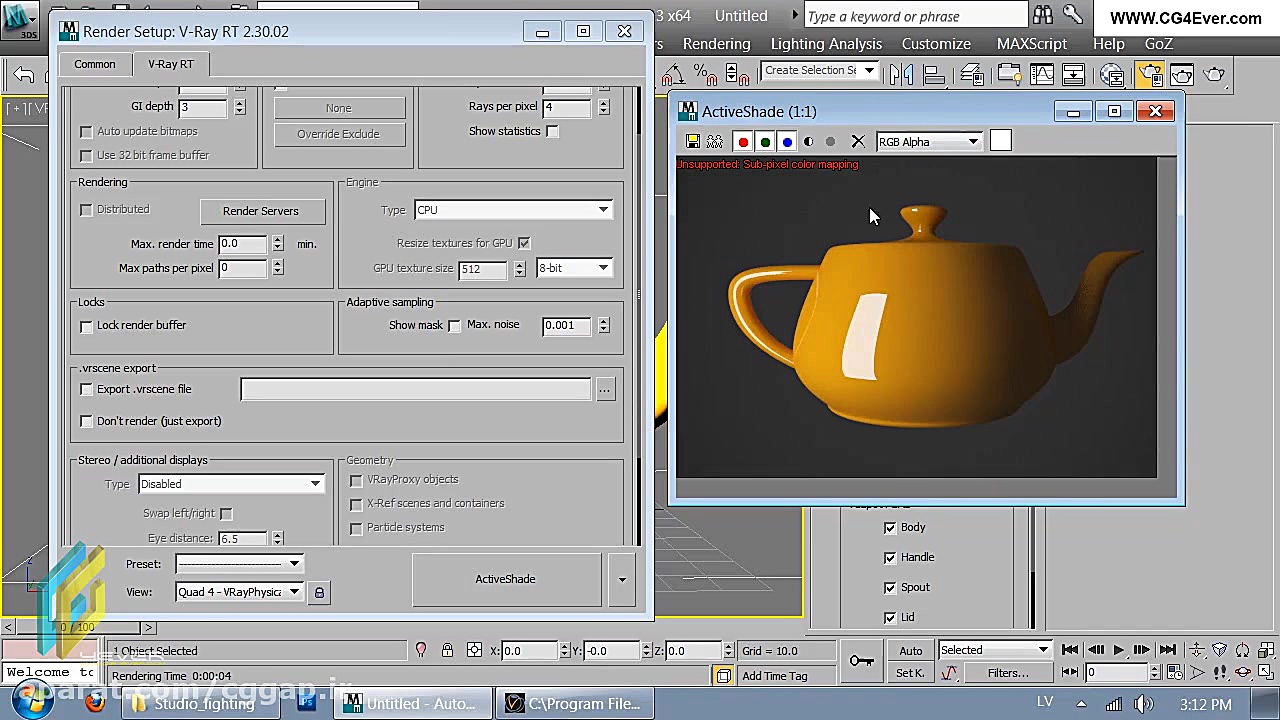Enable the red channel in ActiveShade
The height and width of the screenshot is (720, 1280).
743,142
